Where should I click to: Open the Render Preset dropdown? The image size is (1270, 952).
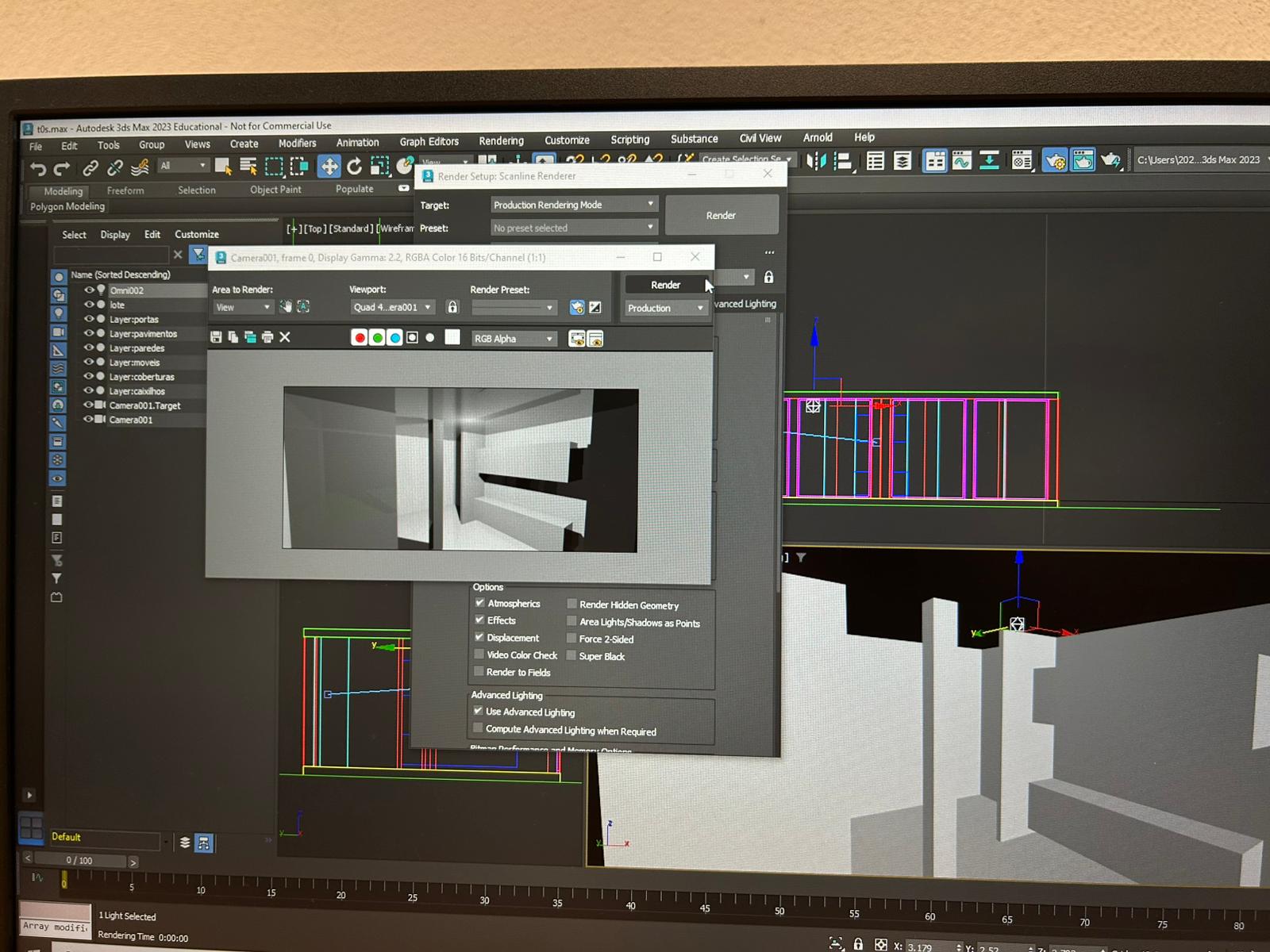tap(514, 307)
